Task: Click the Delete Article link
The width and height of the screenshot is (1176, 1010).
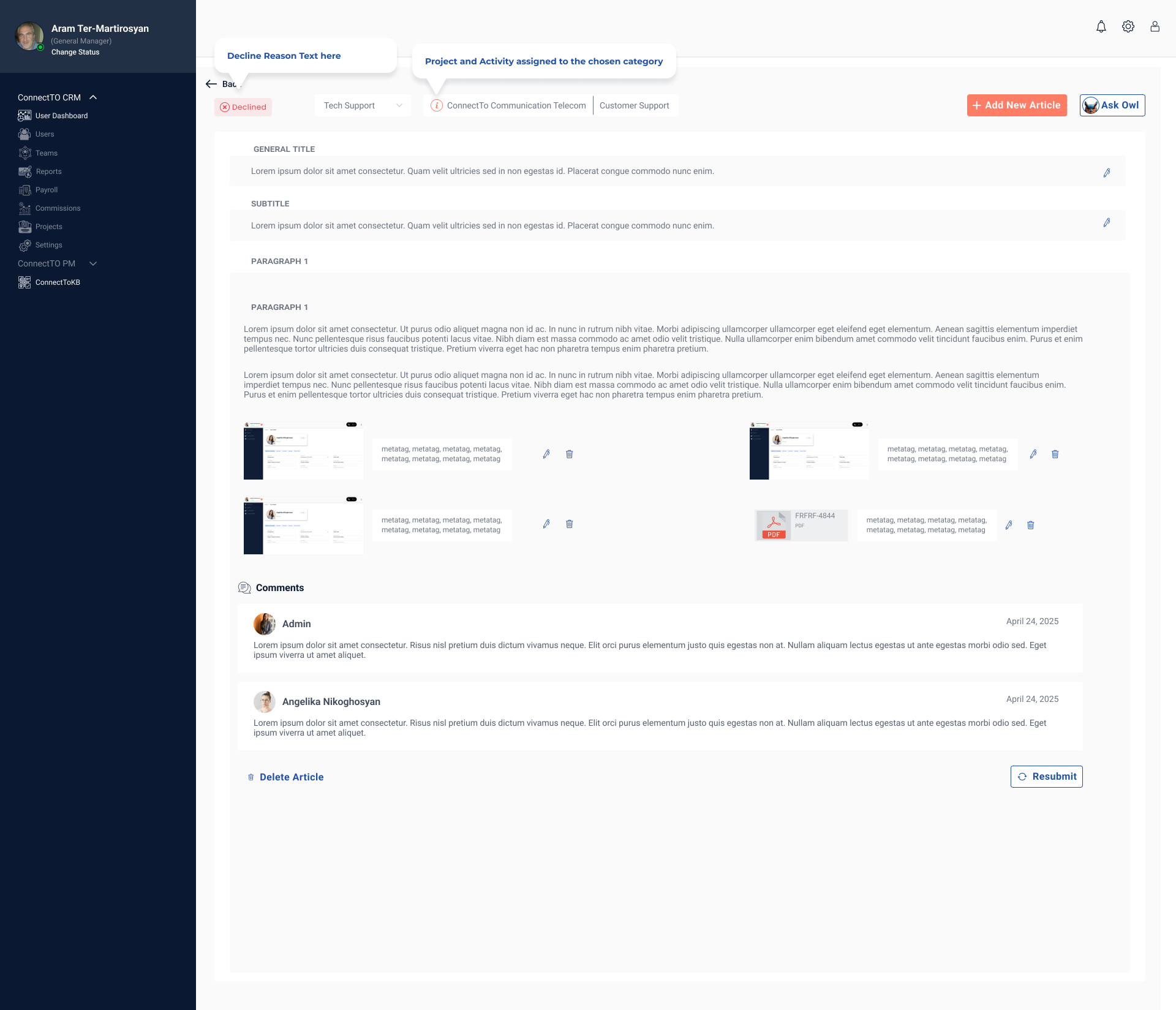Action: (291, 777)
